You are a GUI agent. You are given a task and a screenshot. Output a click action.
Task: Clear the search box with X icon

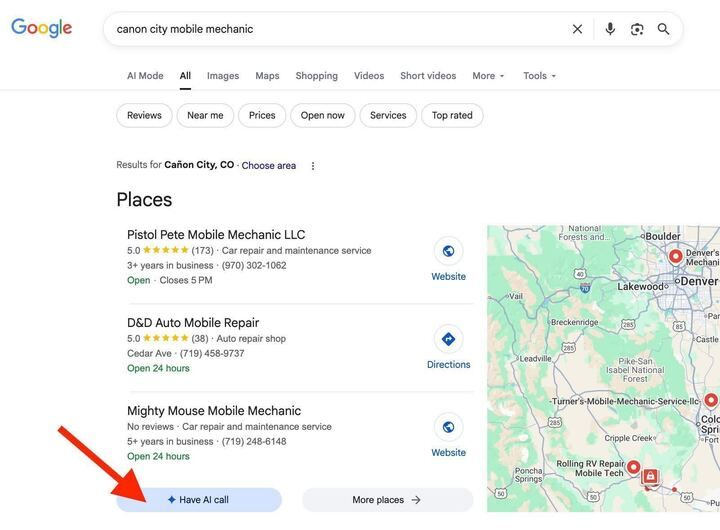(x=577, y=29)
